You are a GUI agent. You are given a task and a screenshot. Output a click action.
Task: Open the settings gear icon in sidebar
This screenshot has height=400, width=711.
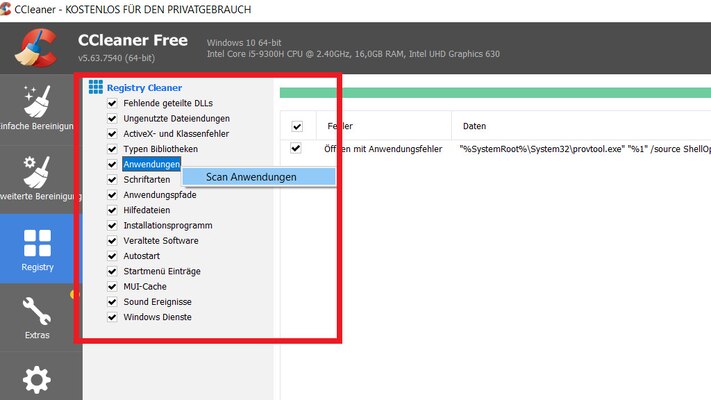click(x=36, y=380)
